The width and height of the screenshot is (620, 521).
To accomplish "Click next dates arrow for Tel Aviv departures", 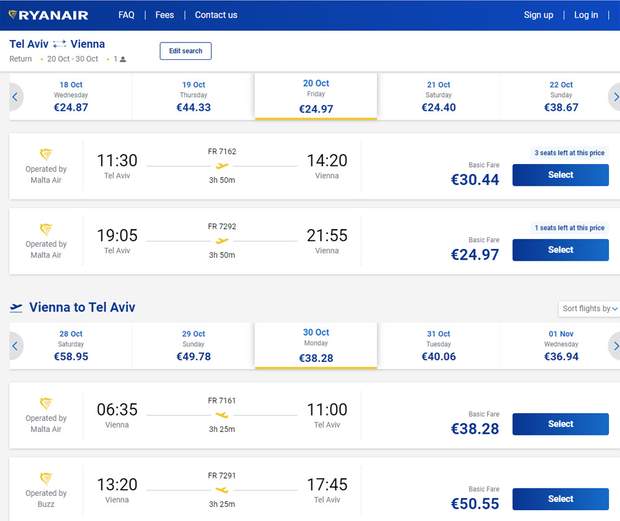I will [613, 97].
